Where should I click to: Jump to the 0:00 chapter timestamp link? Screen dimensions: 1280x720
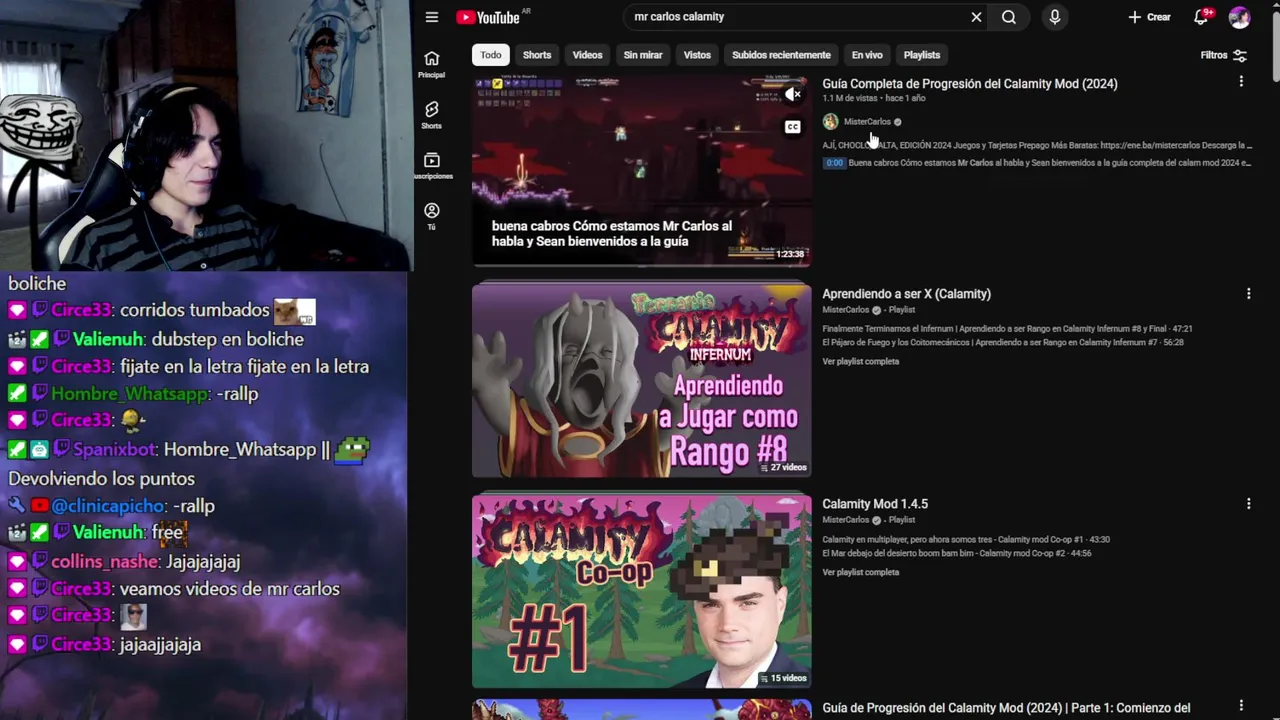coord(834,163)
